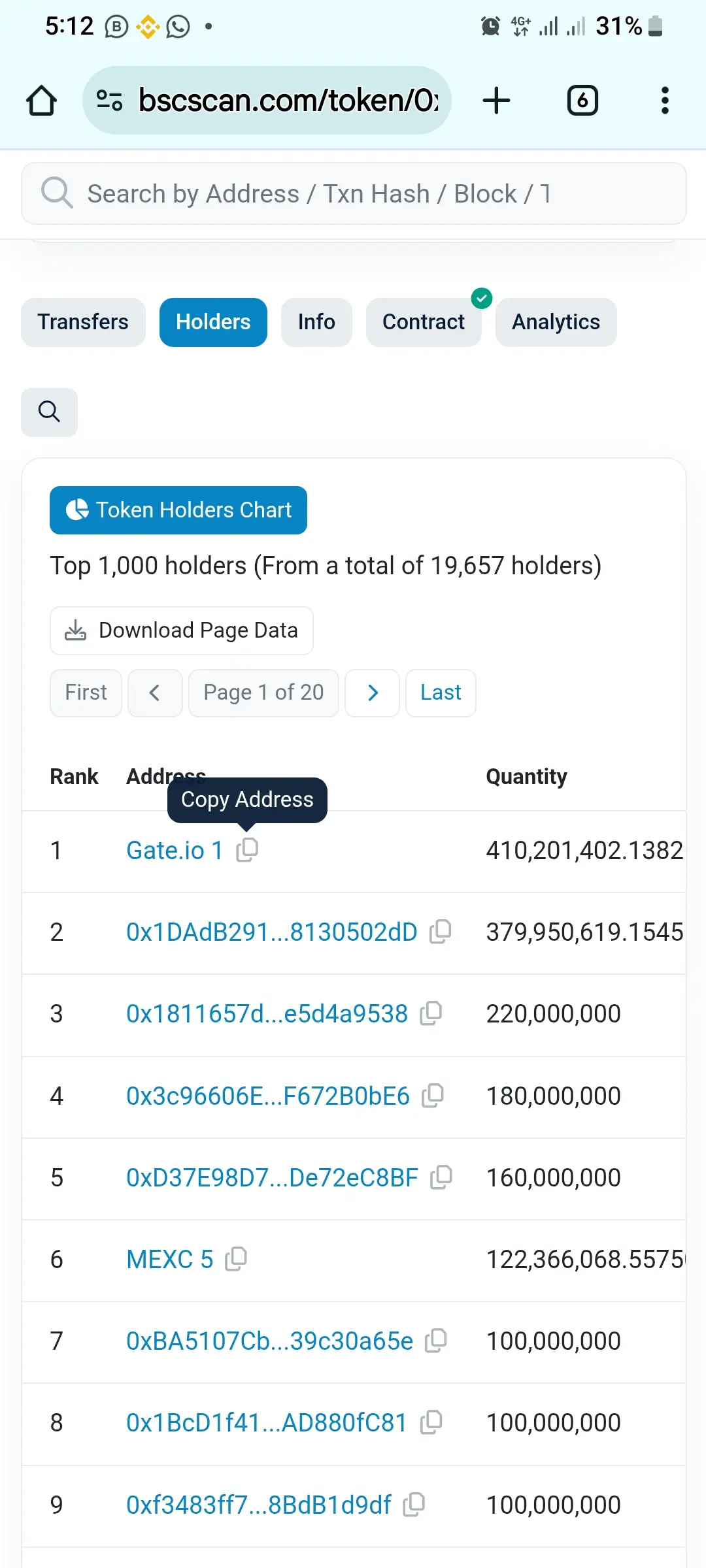Copy address 0x1811657d...e5d4a9538
The width and height of the screenshot is (706, 1568).
431,1013
